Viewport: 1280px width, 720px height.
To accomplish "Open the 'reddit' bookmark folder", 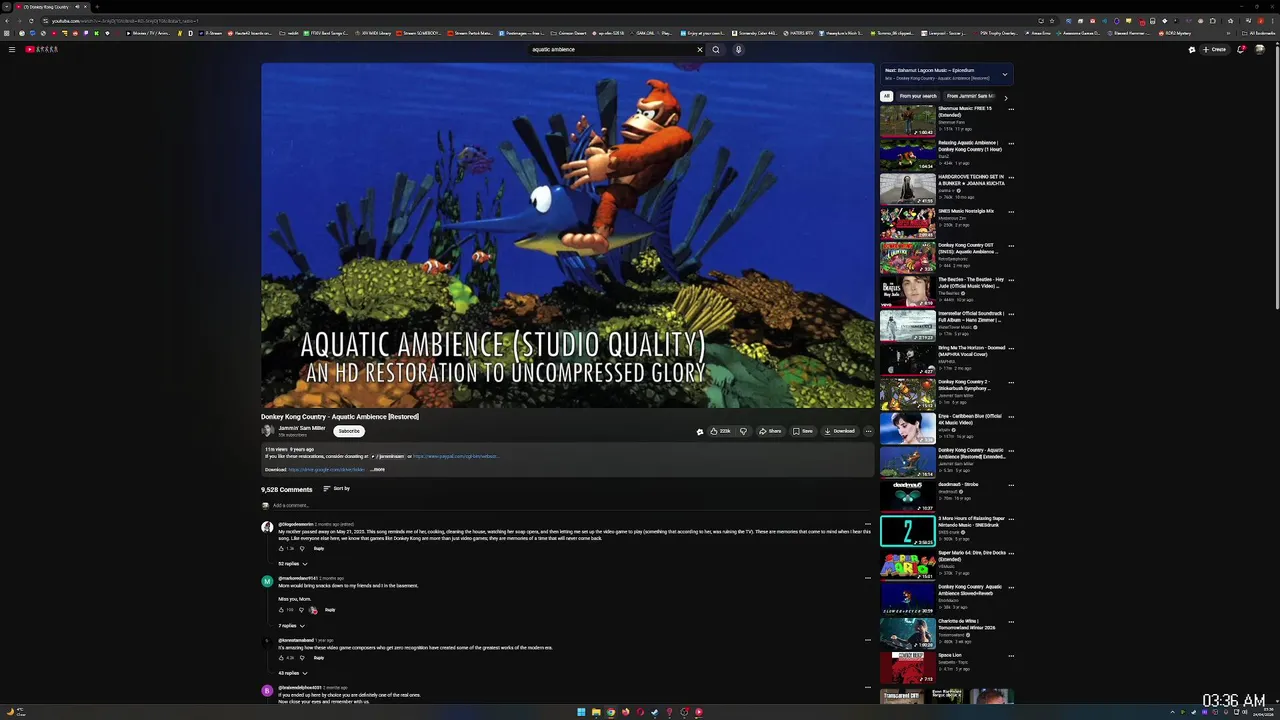I will pyautogui.click(x=290, y=33).
